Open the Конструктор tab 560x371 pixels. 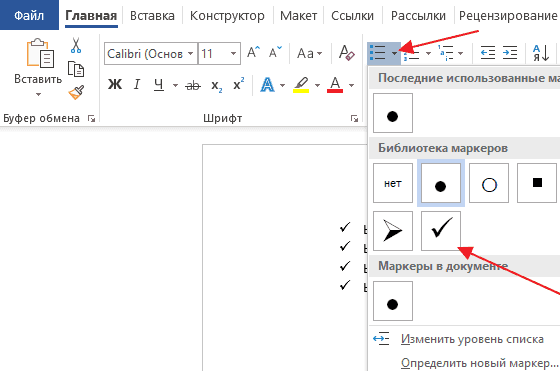pyautogui.click(x=227, y=16)
